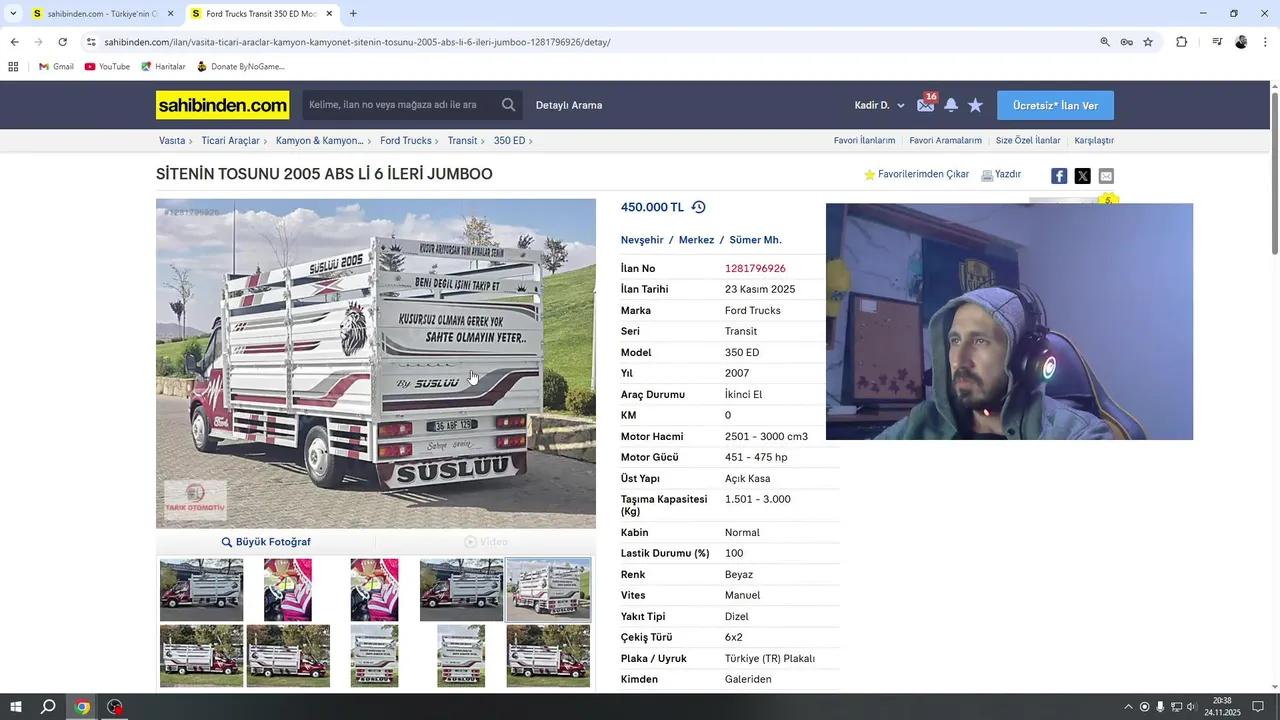Image resolution: width=1280 pixels, height=720 pixels.
Task: Open Windows notification center icon
Action: point(1258,707)
